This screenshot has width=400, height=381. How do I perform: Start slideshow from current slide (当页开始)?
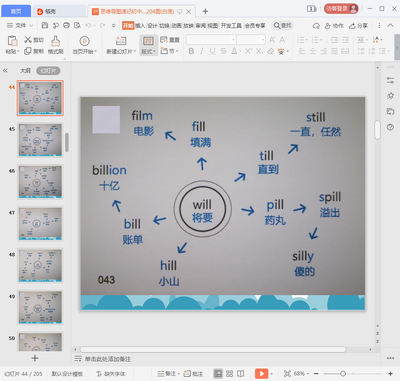(84, 41)
